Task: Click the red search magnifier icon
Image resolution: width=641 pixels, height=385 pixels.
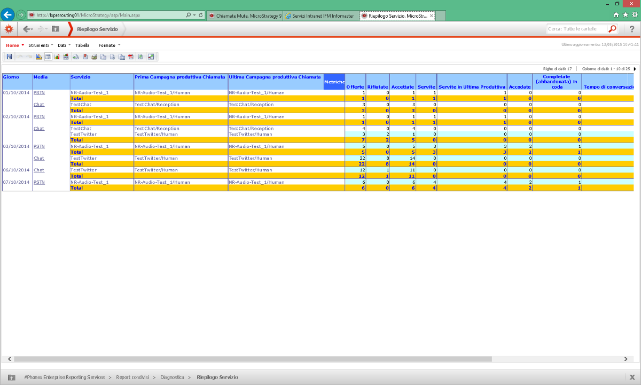Action: pos(612,29)
